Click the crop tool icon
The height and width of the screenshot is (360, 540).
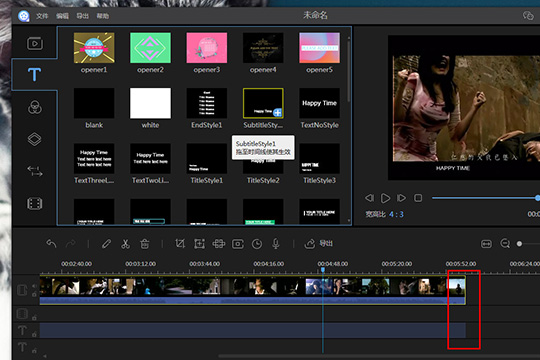(x=180, y=244)
